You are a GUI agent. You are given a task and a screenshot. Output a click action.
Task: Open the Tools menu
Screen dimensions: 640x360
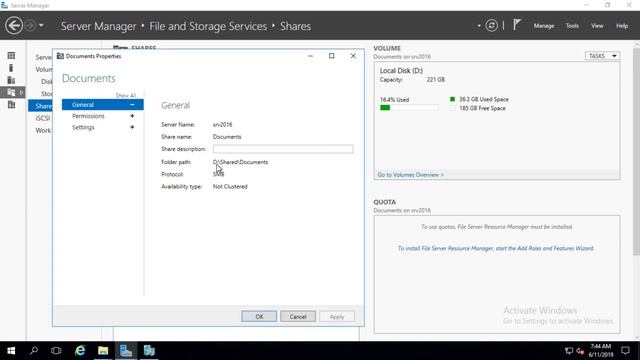572,26
